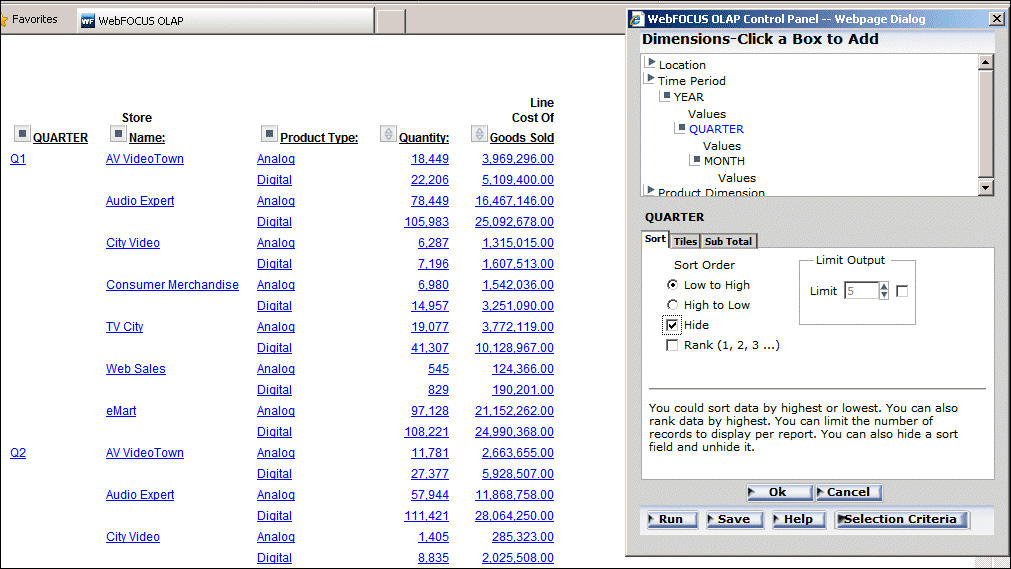
Task: Click the square icon beside QUARTER column header
Action: coord(22,134)
